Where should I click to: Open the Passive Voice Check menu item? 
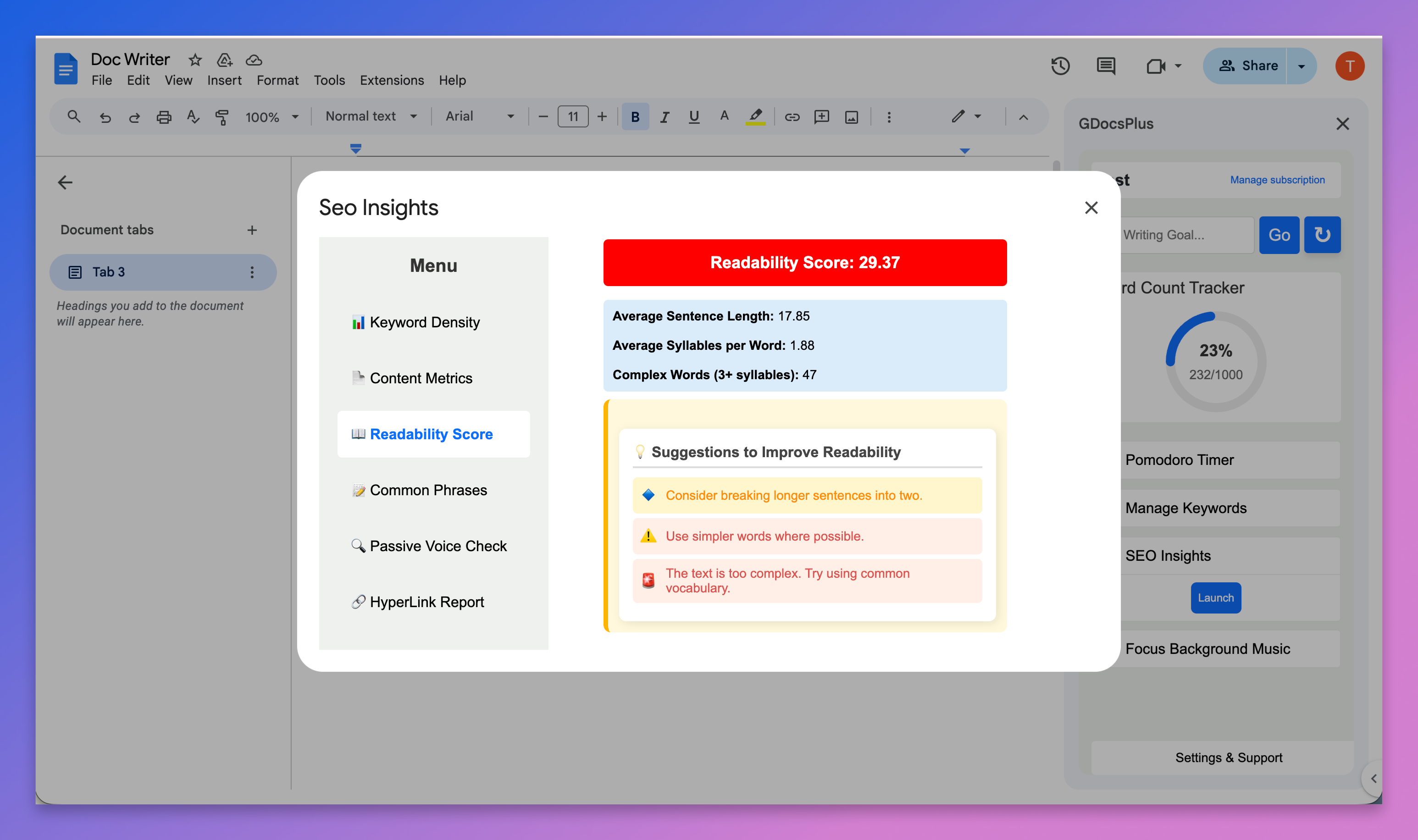pos(438,546)
